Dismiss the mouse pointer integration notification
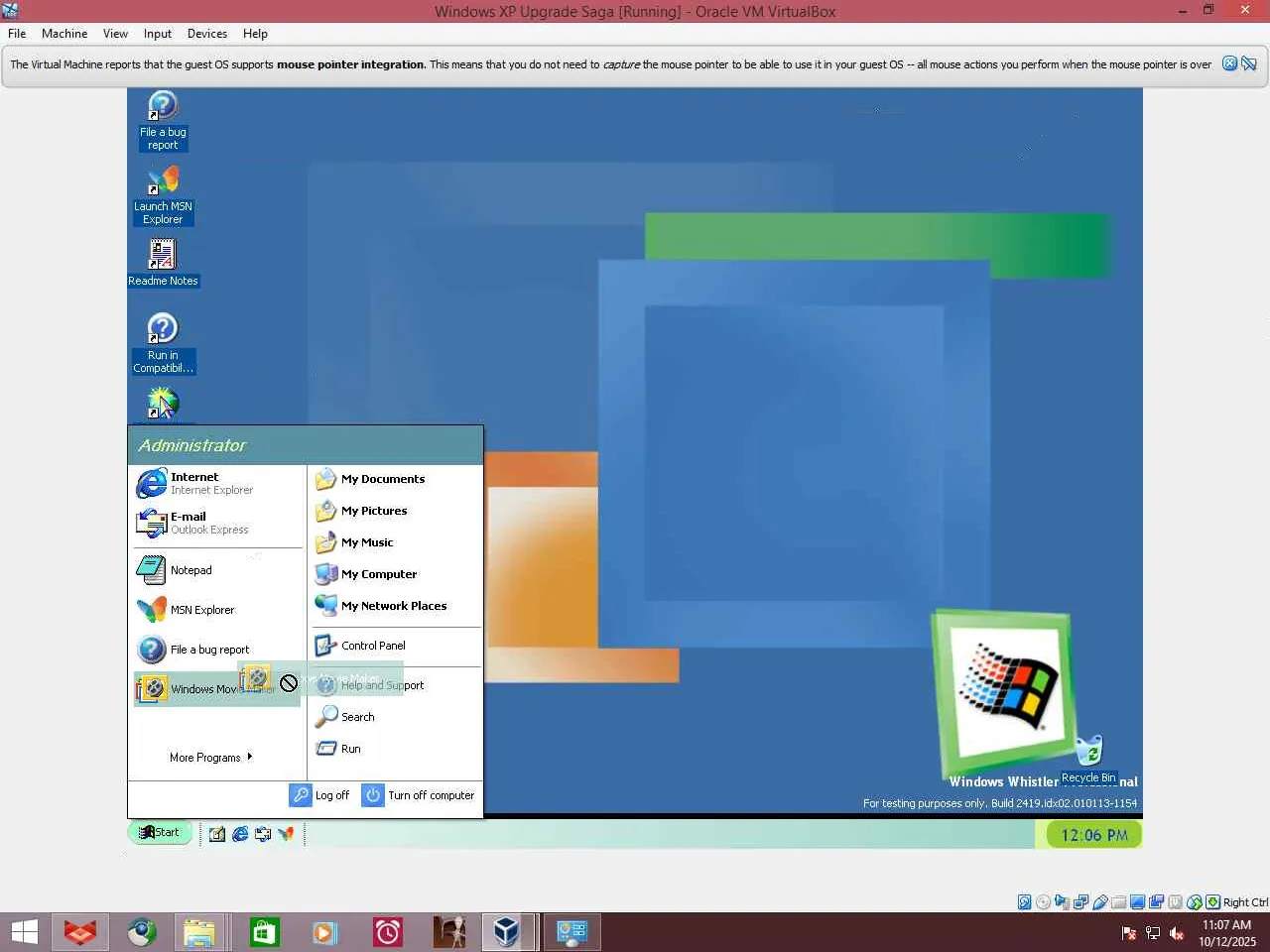 (x=1229, y=63)
